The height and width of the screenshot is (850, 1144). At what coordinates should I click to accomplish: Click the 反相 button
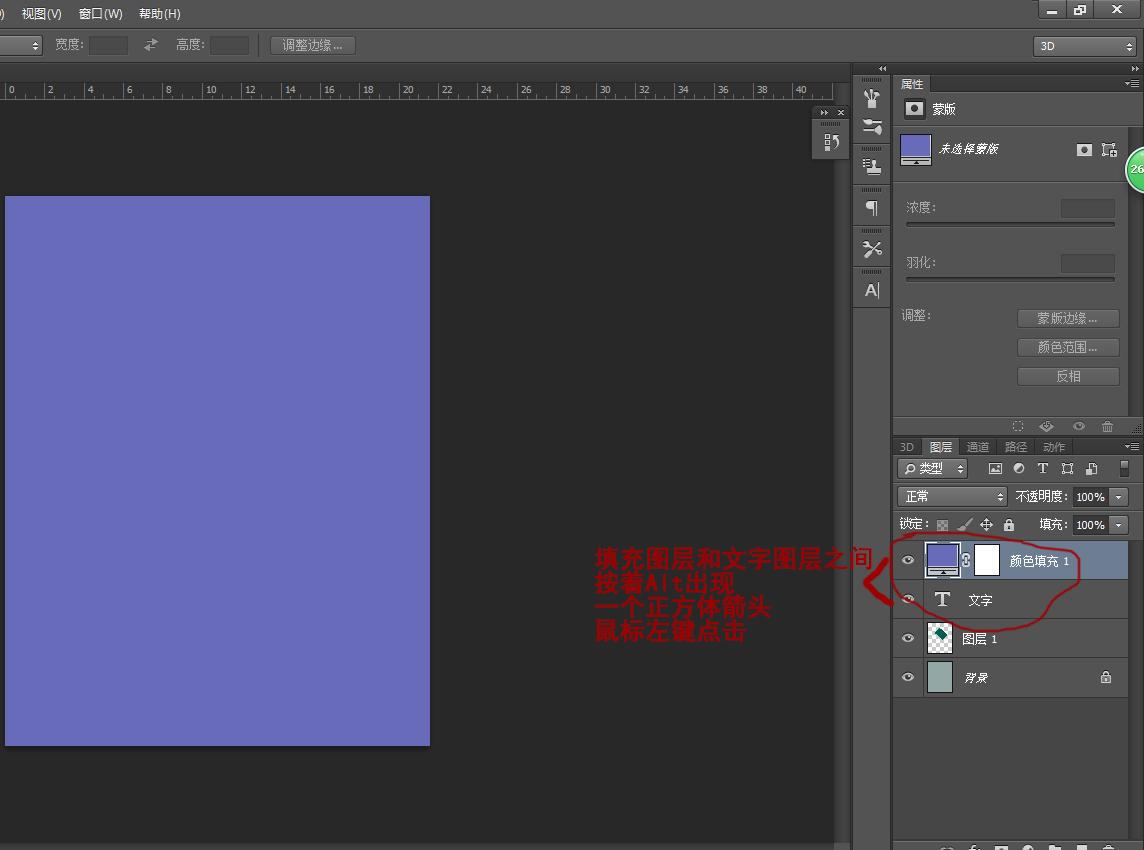click(1068, 376)
